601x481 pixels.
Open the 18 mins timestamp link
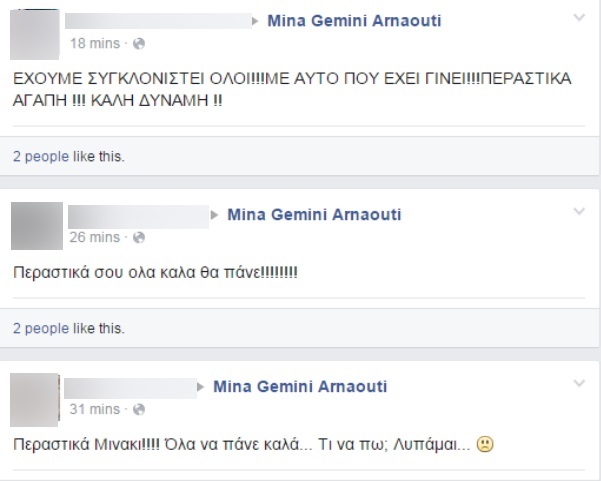96,44
